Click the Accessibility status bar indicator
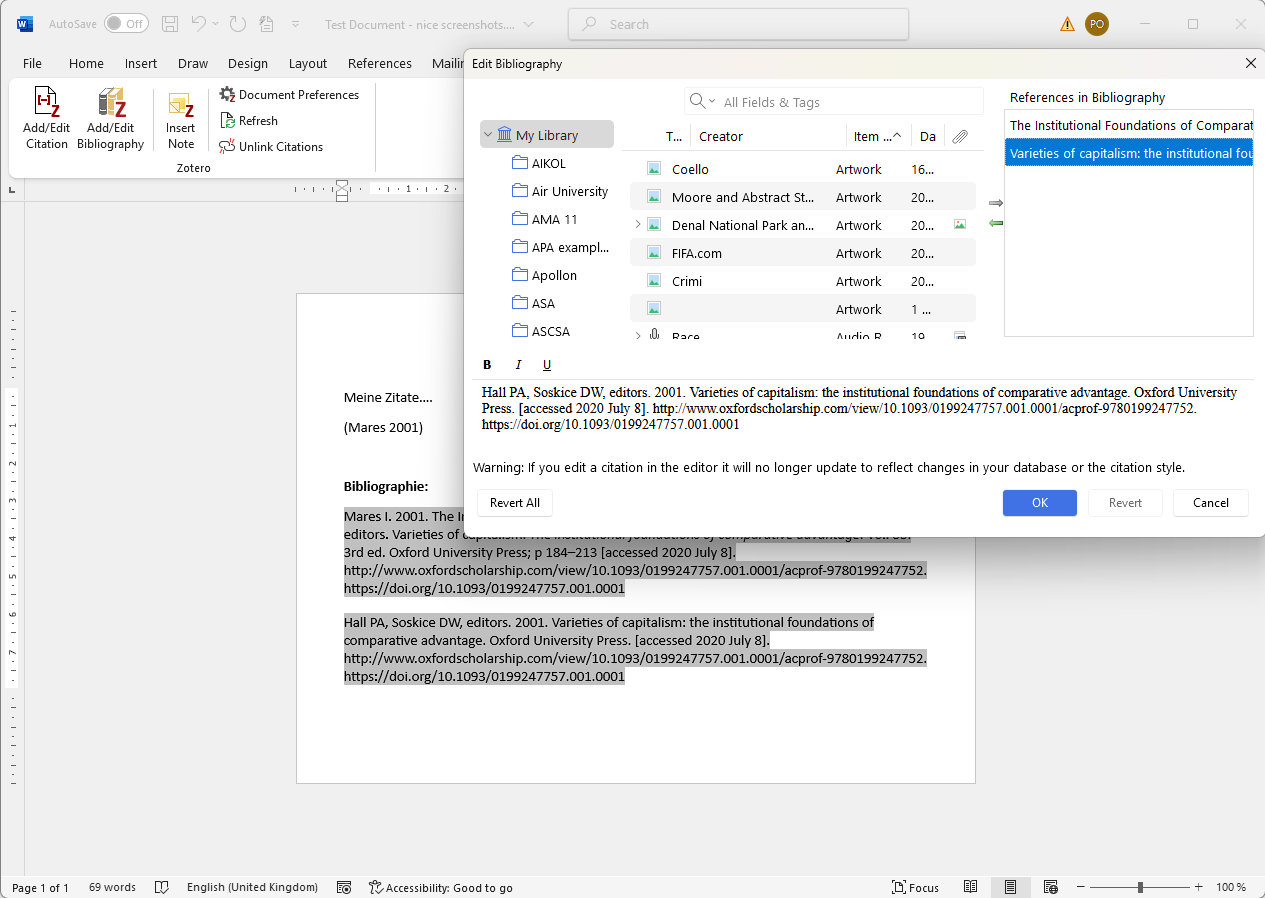The width and height of the screenshot is (1265, 898). (x=440, y=887)
